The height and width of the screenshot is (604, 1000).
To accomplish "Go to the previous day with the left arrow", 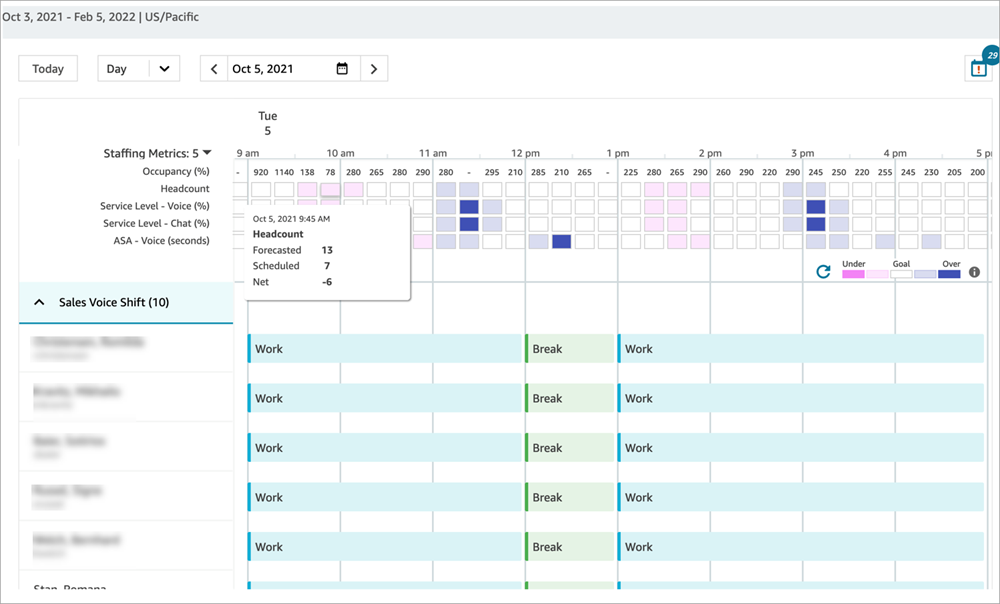I will [x=213, y=68].
